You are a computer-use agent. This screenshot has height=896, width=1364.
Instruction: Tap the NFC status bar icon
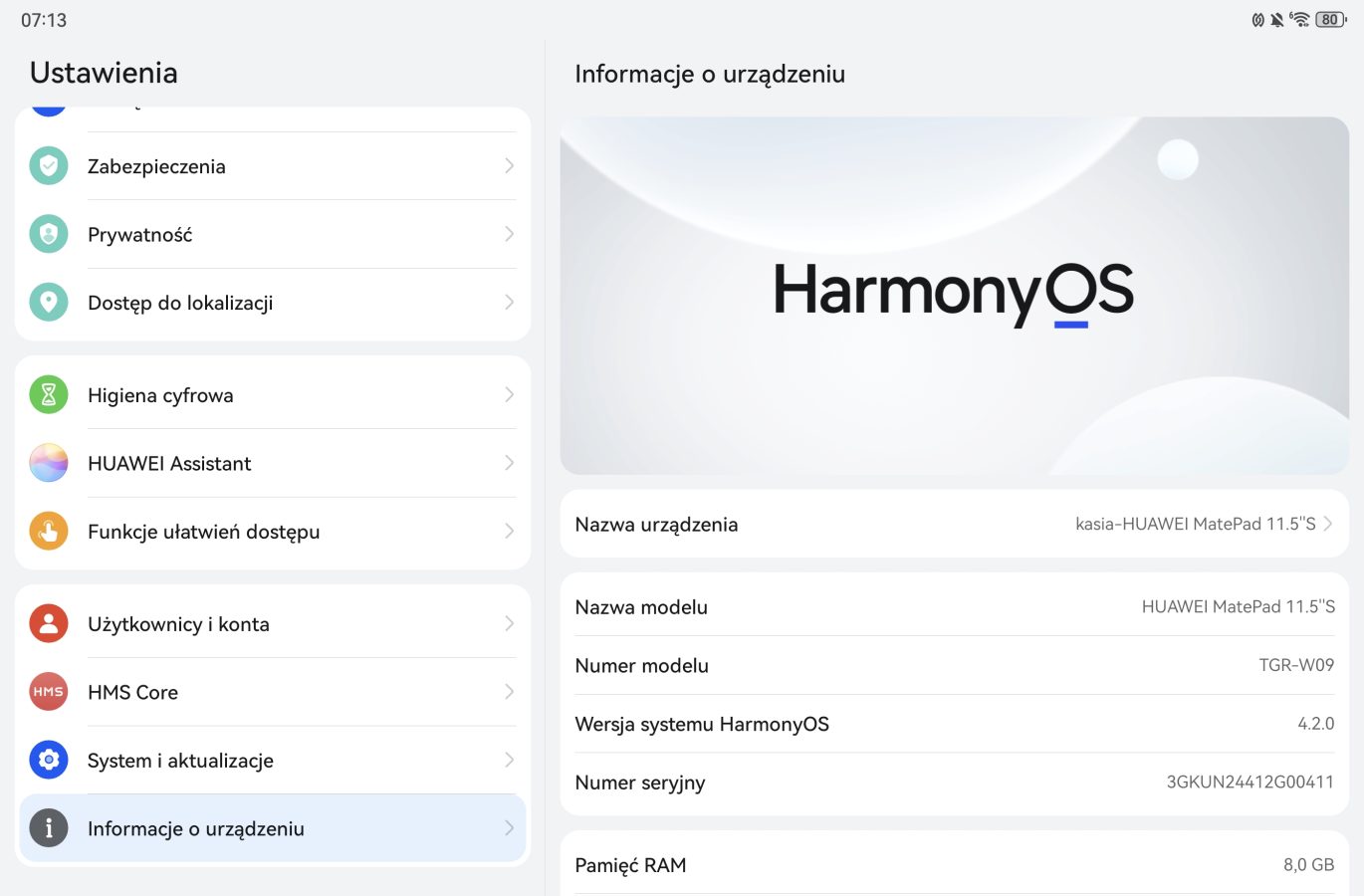[1258, 20]
